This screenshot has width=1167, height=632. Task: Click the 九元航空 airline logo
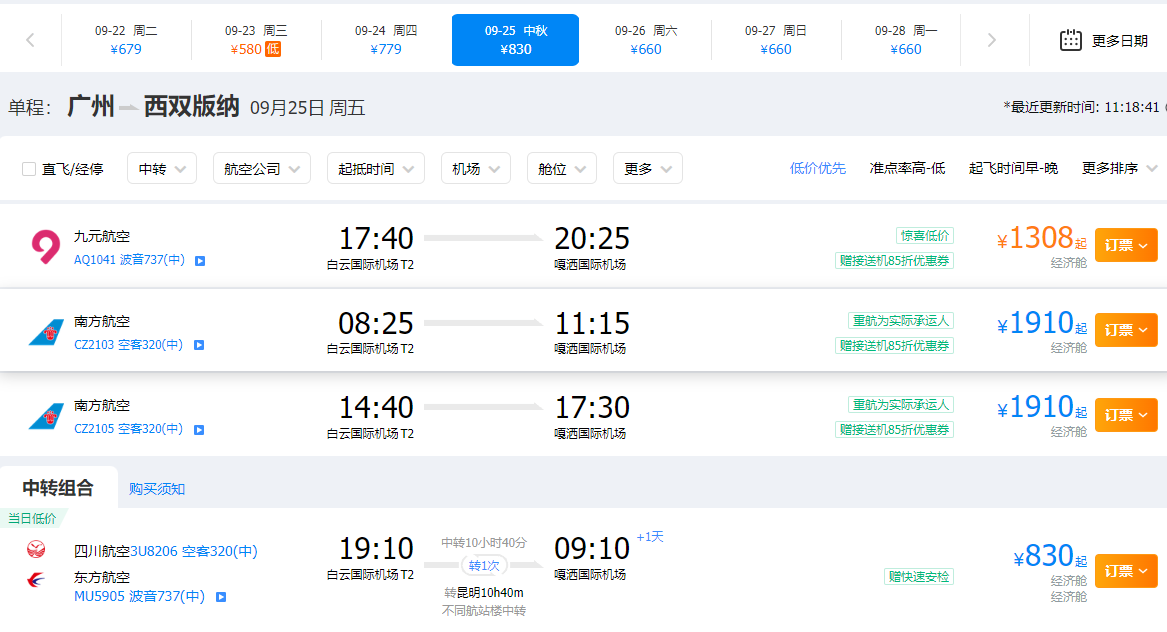click(x=45, y=247)
